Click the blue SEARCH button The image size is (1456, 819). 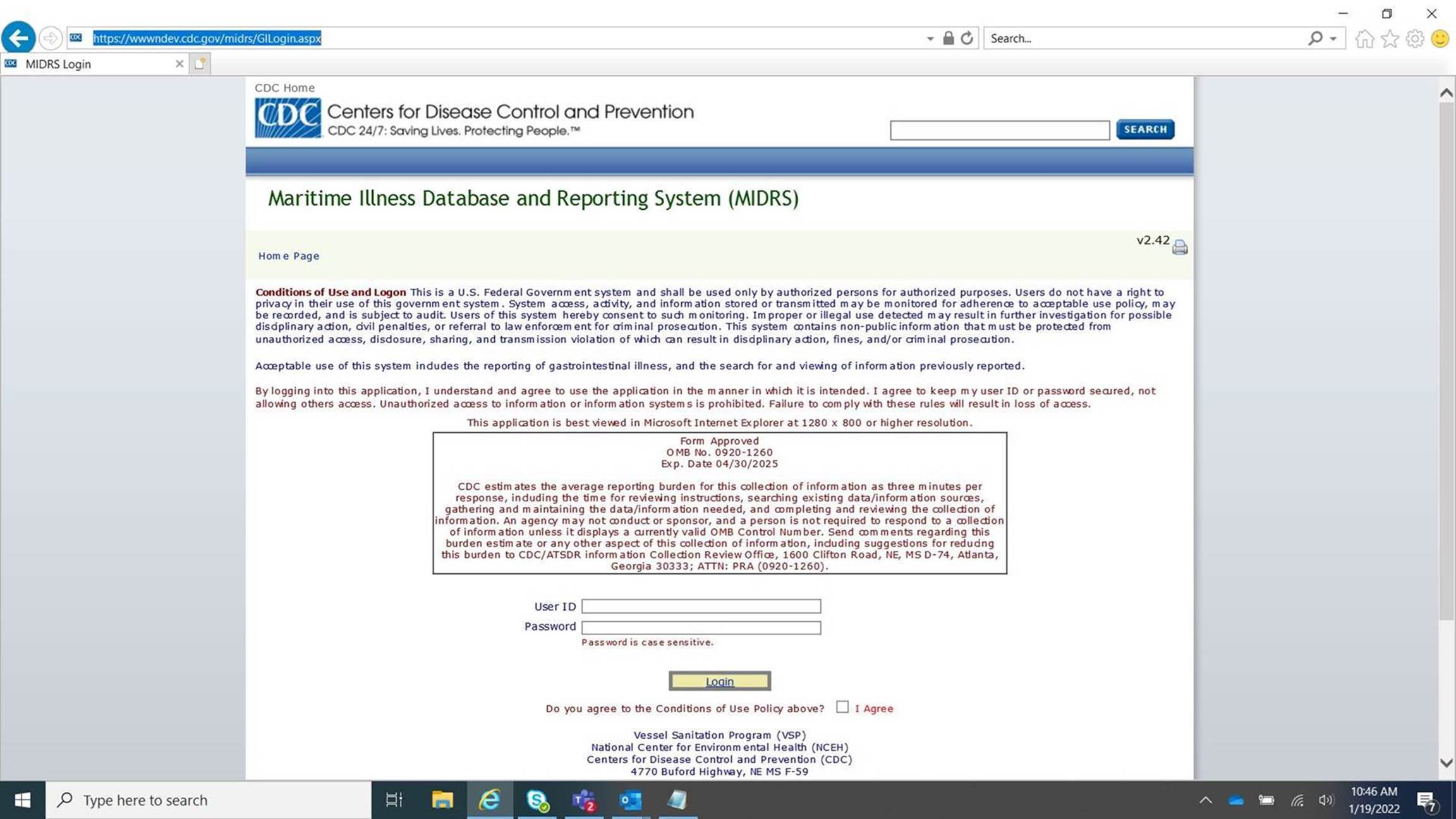tap(1144, 129)
